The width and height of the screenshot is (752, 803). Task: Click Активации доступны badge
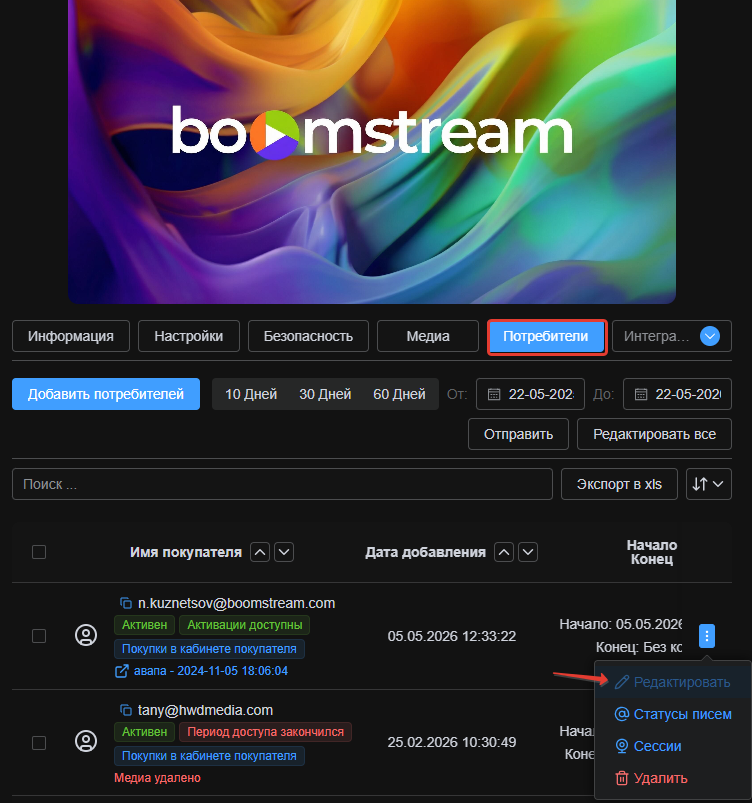pos(245,625)
